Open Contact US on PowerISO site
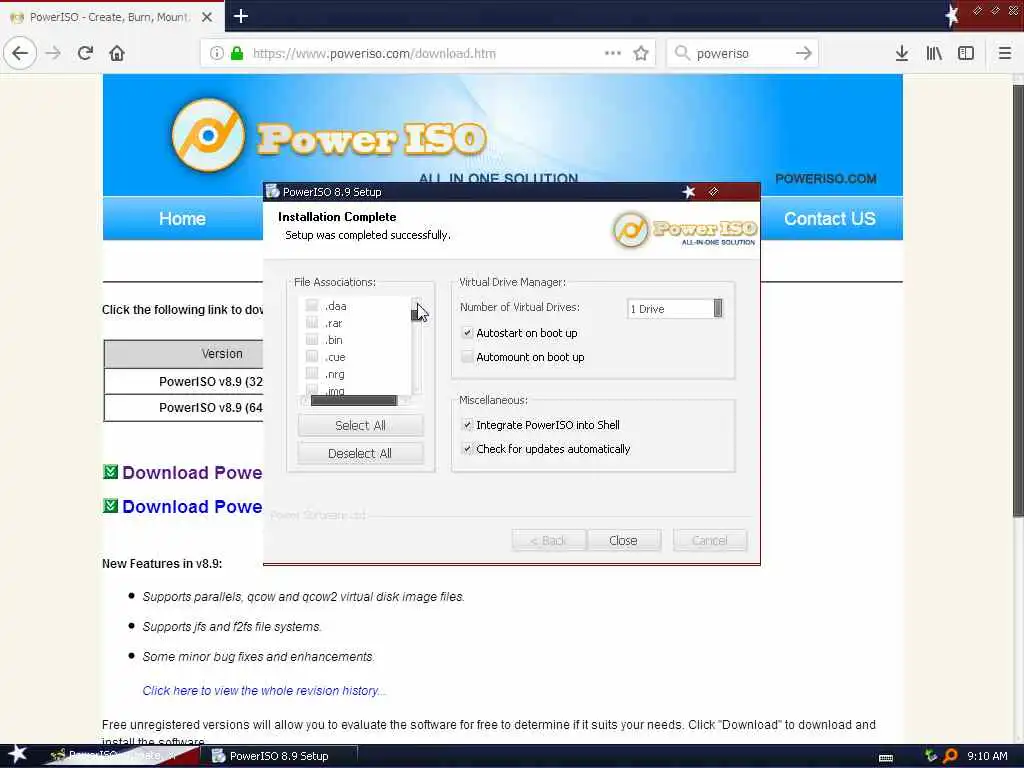This screenshot has height=768, width=1024. click(x=829, y=219)
